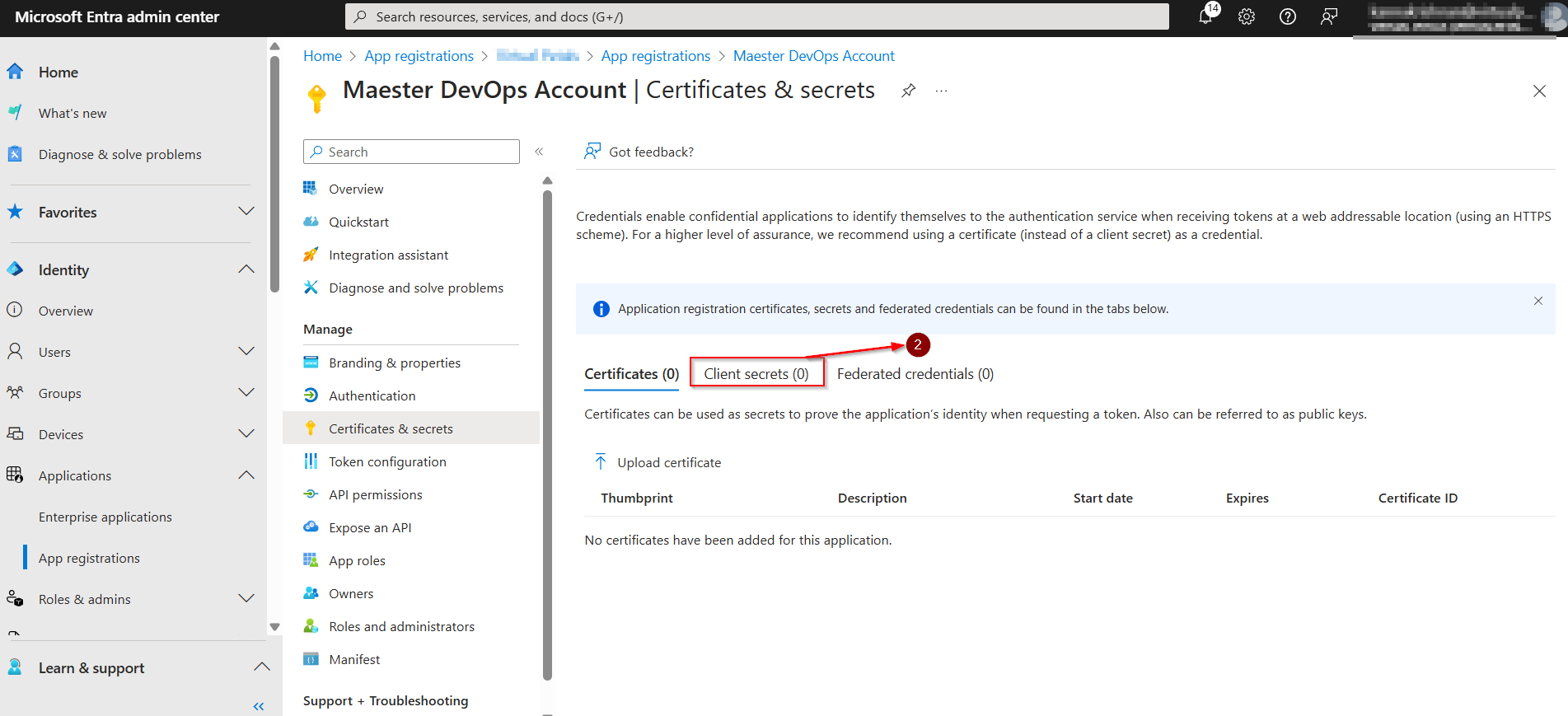Screen dimensions: 1568x716
Task: Click the Diagnose & solve problems sidebar icon
Action: point(15,154)
